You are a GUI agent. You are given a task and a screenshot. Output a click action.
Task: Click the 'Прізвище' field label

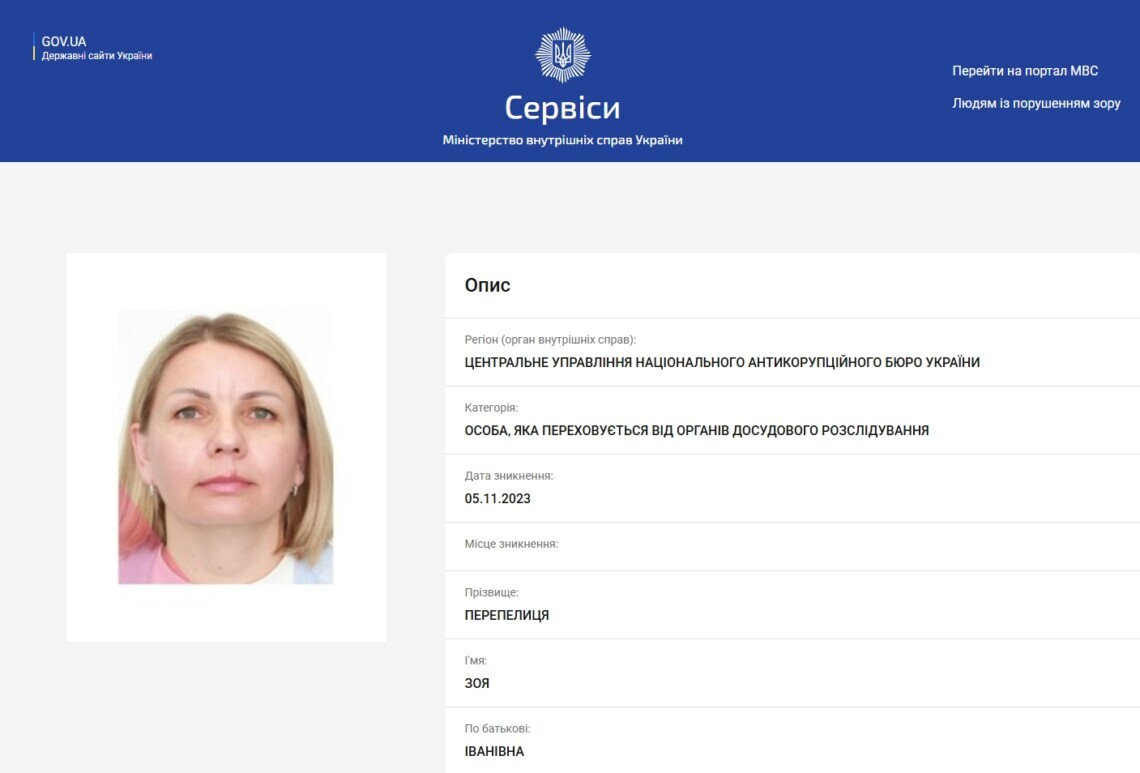[x=491, y=593]
